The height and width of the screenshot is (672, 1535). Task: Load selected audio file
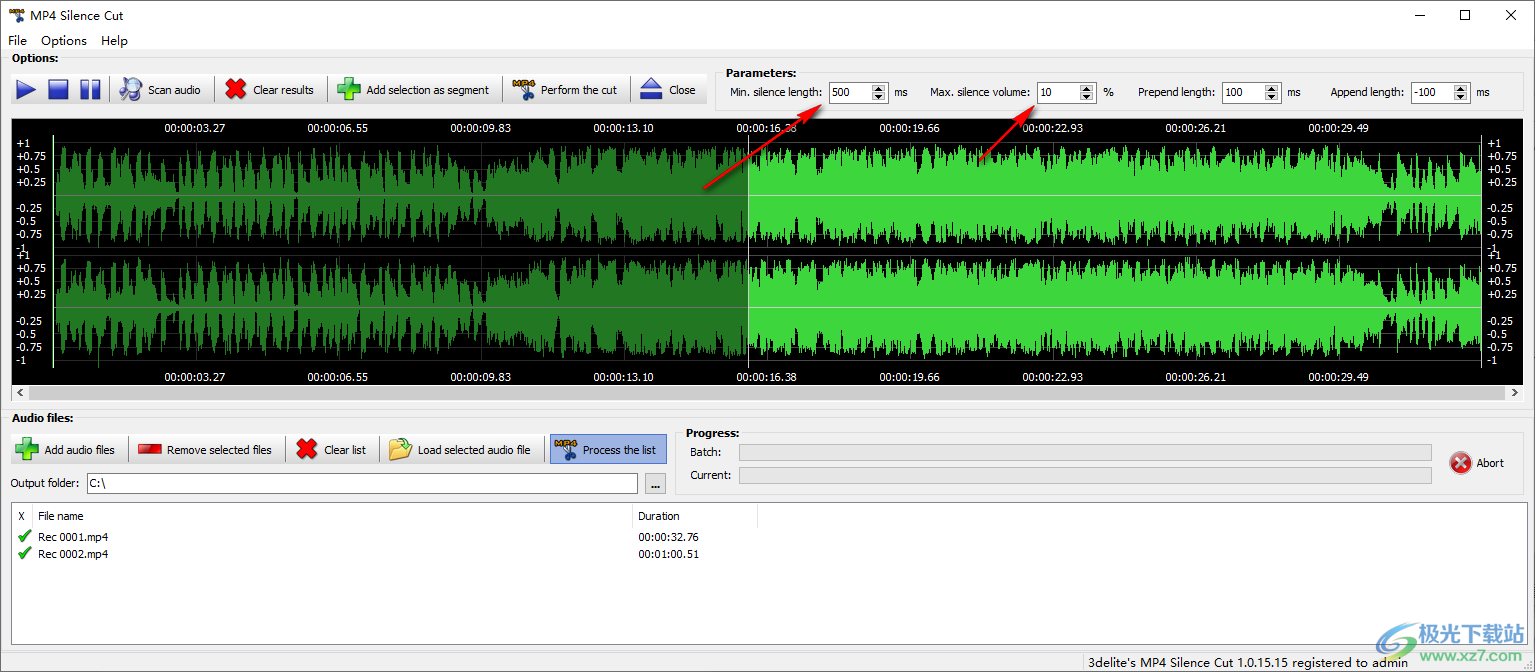pyautogui.click(x=461, y=450)
